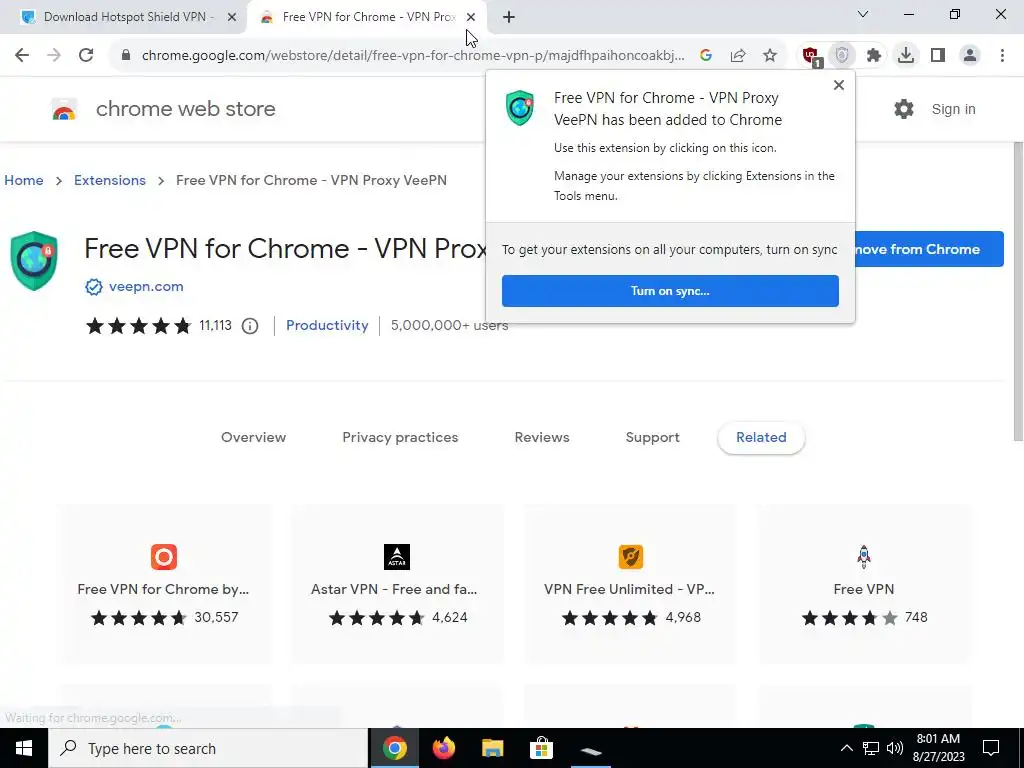Click Sign in link
This screenshot has width=1024, height=768.
click(x=953, y=109)
